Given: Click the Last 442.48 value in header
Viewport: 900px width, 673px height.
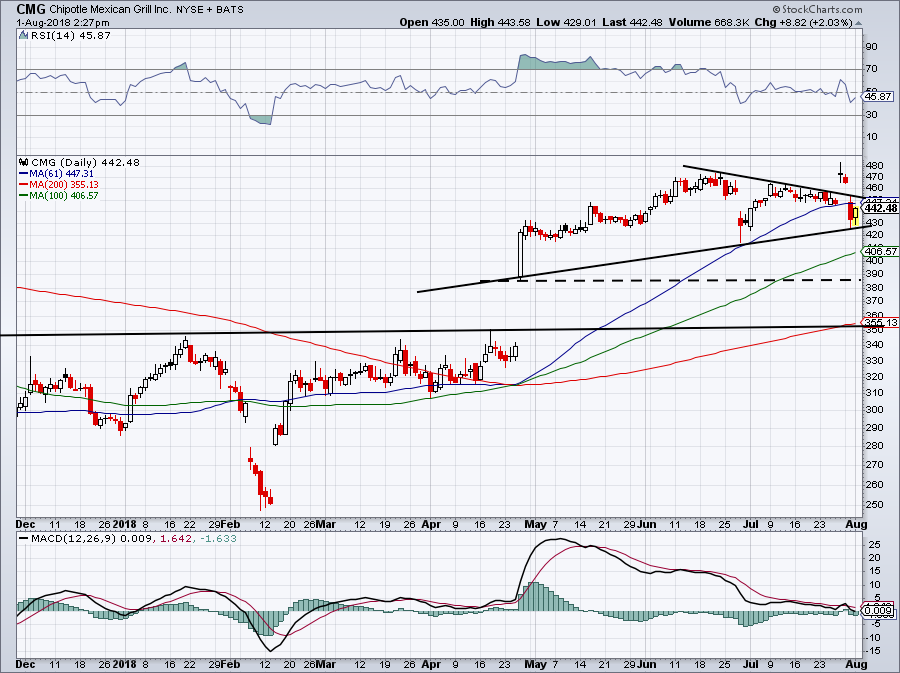Looking at the screenshot, I should [632, 22].
